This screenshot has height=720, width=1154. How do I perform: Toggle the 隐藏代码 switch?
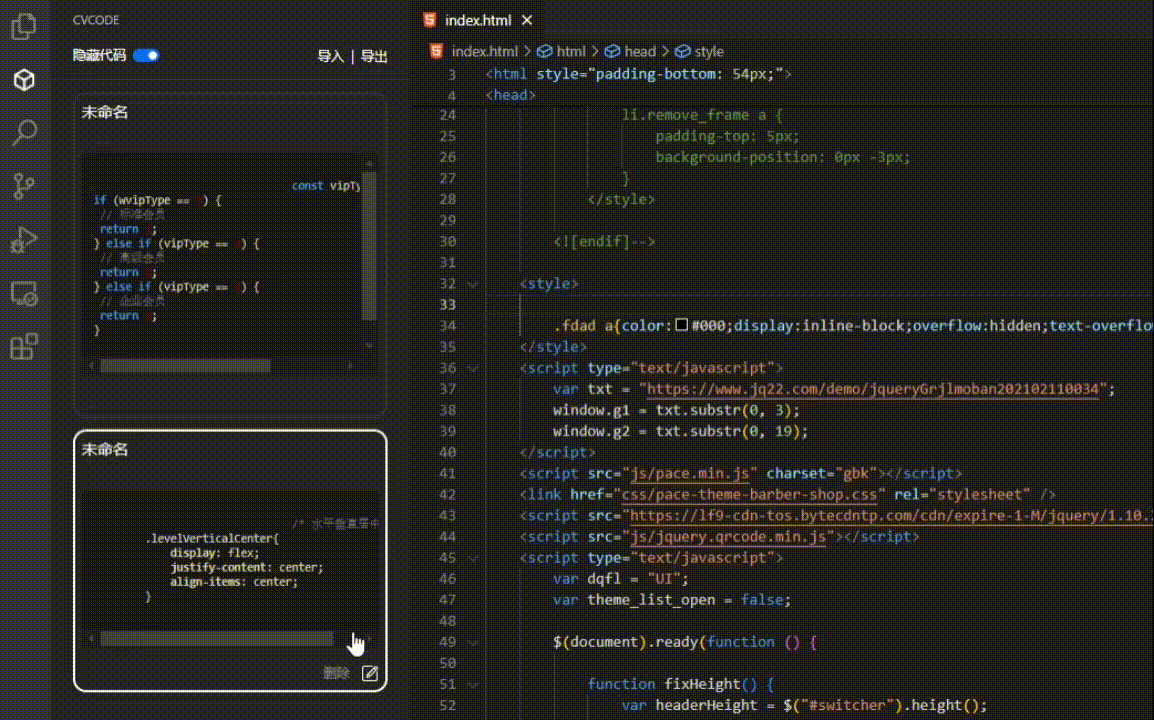pos(146,55)
